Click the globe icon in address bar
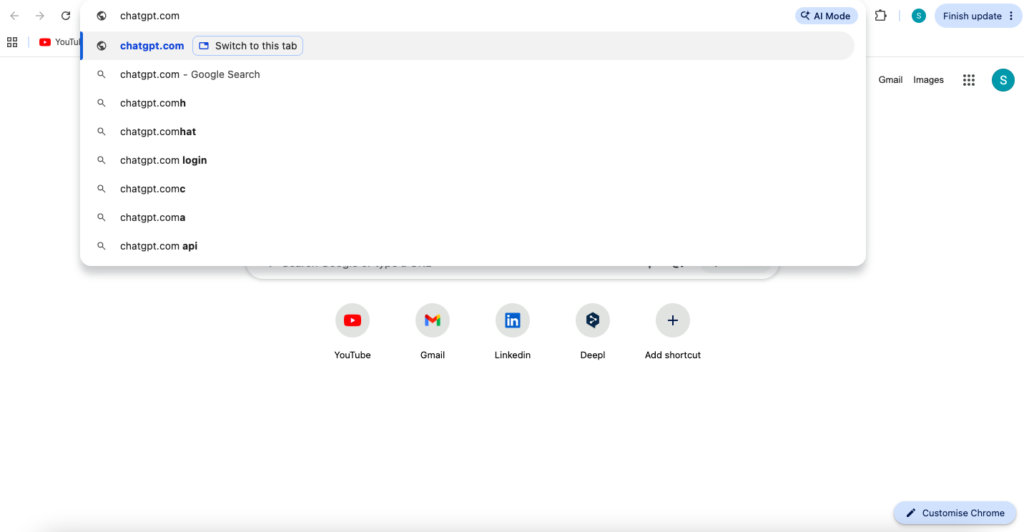This screenshot has height=532, width=1024. 101,16
